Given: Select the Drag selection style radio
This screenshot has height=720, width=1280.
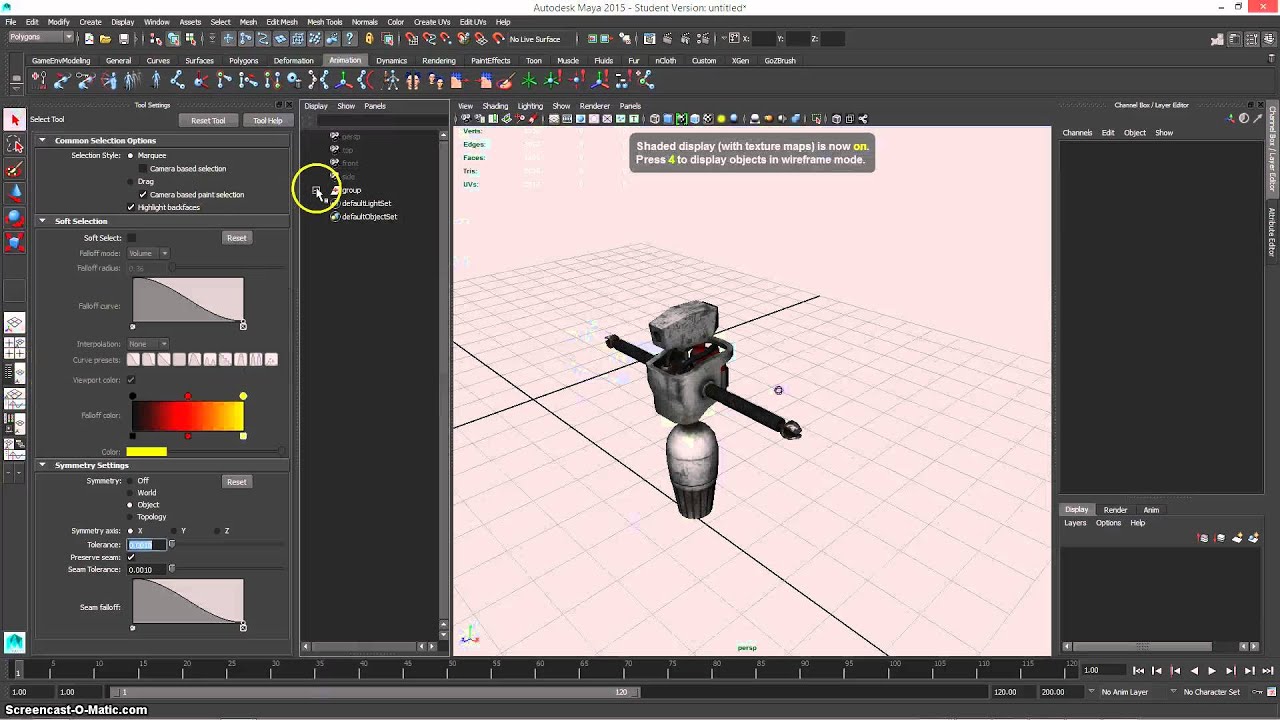Looking at the screenshot, I should (x=131, y=182).
